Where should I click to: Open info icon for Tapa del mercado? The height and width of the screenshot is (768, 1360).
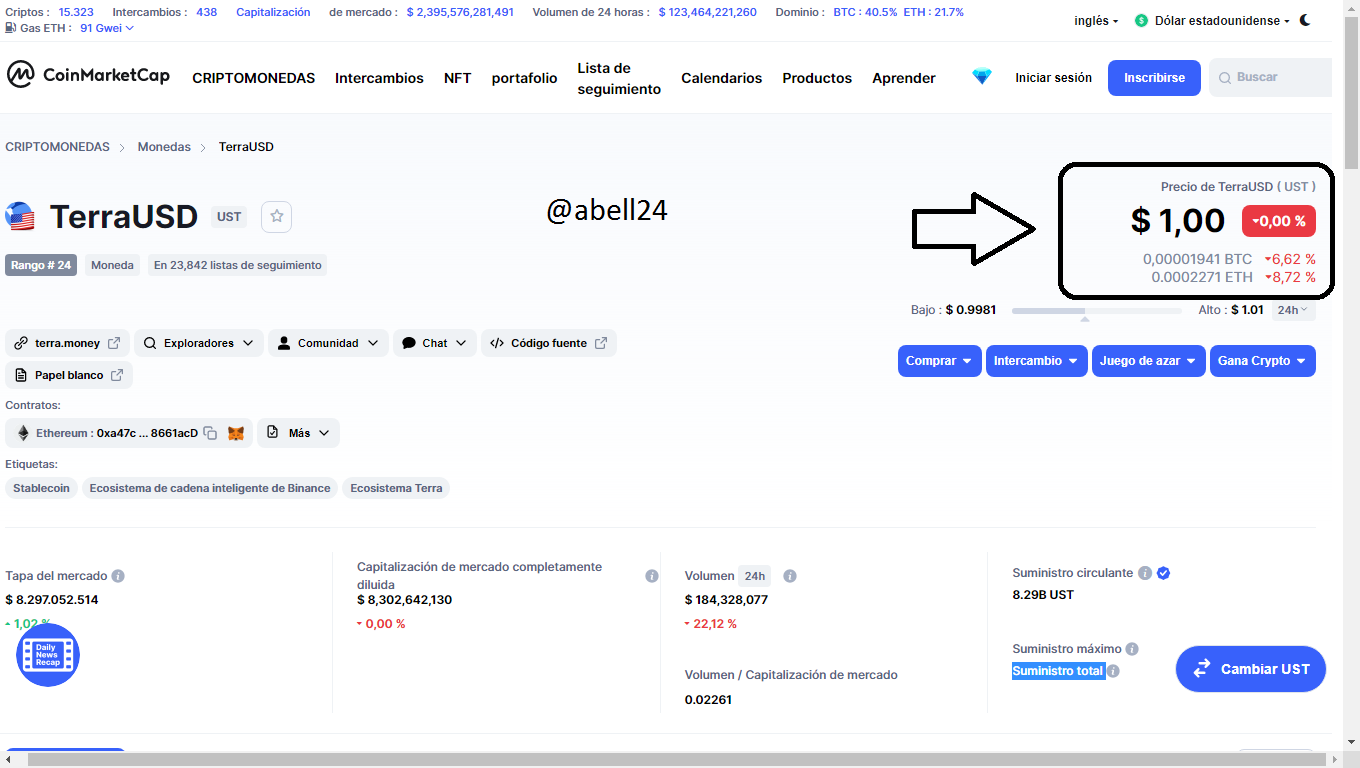click(118, 576)
